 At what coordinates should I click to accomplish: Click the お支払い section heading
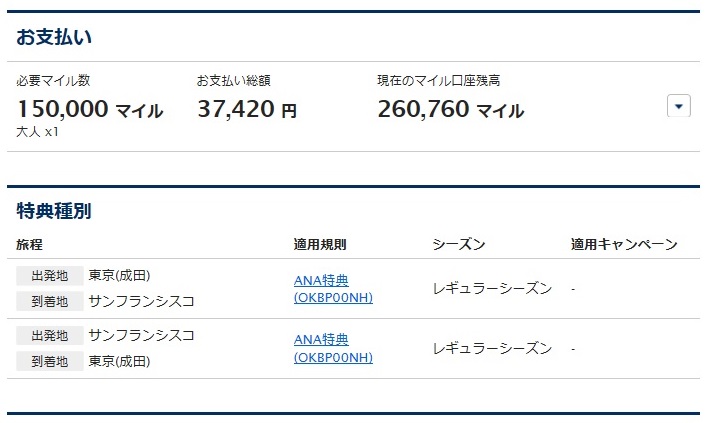click(55, 37)
